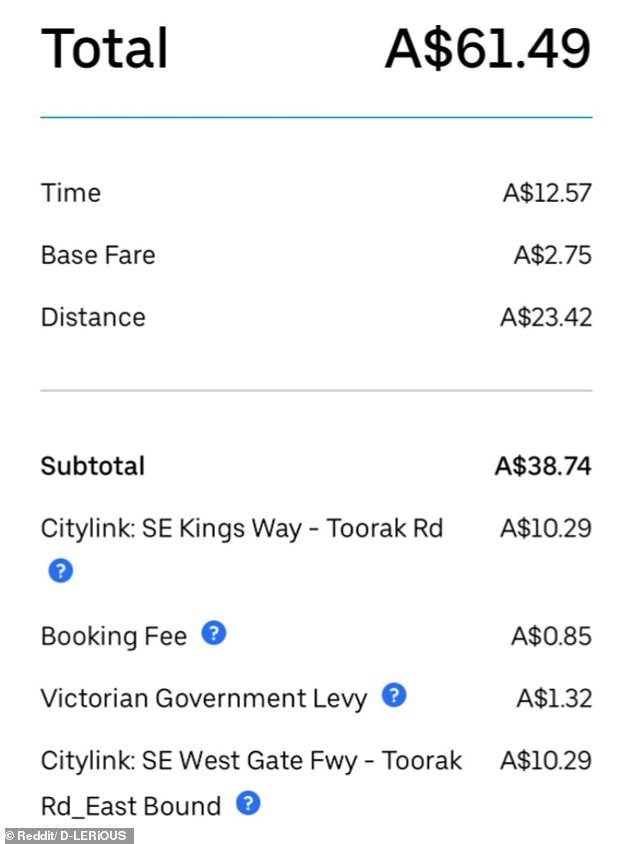Tap the A$12.57 time charge
Viewport: 634px width, 844px height.
[547, 193]
